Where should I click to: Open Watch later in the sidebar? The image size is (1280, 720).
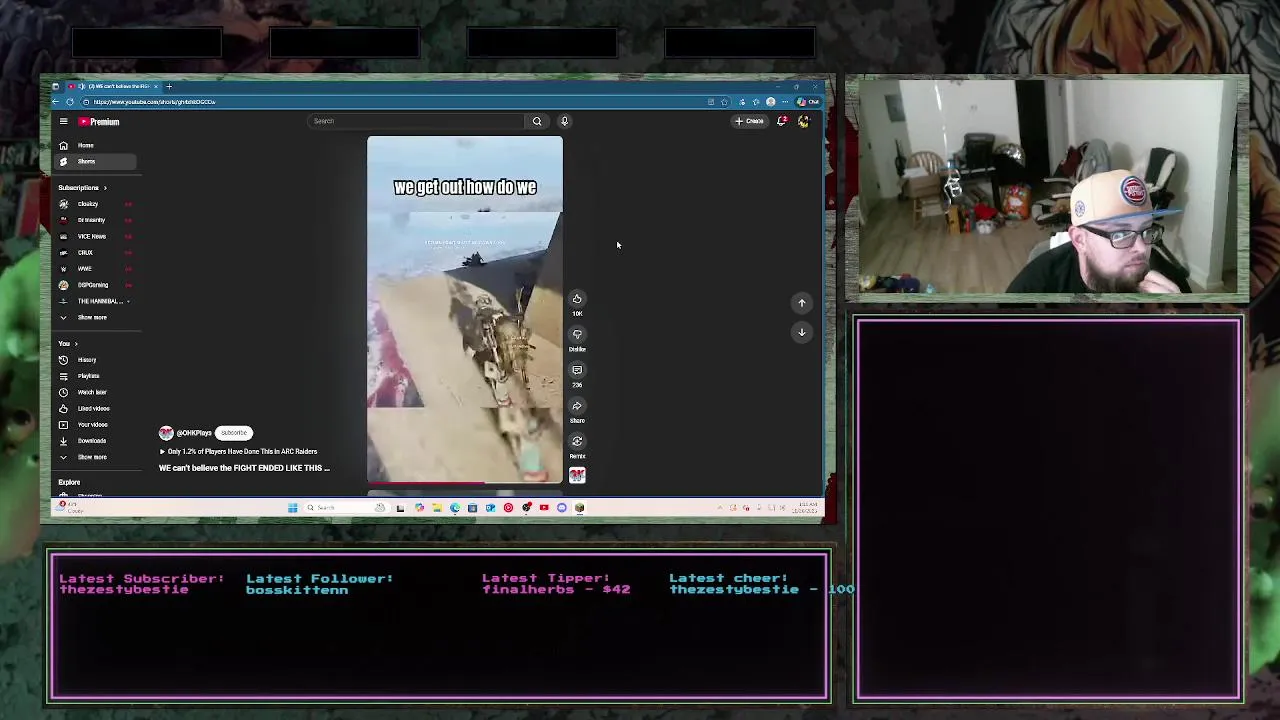point(95,392)
